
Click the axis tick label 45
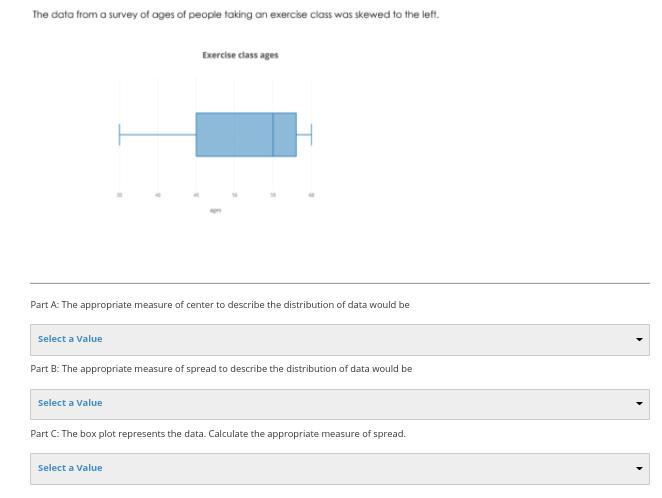(x=196, y=195)
